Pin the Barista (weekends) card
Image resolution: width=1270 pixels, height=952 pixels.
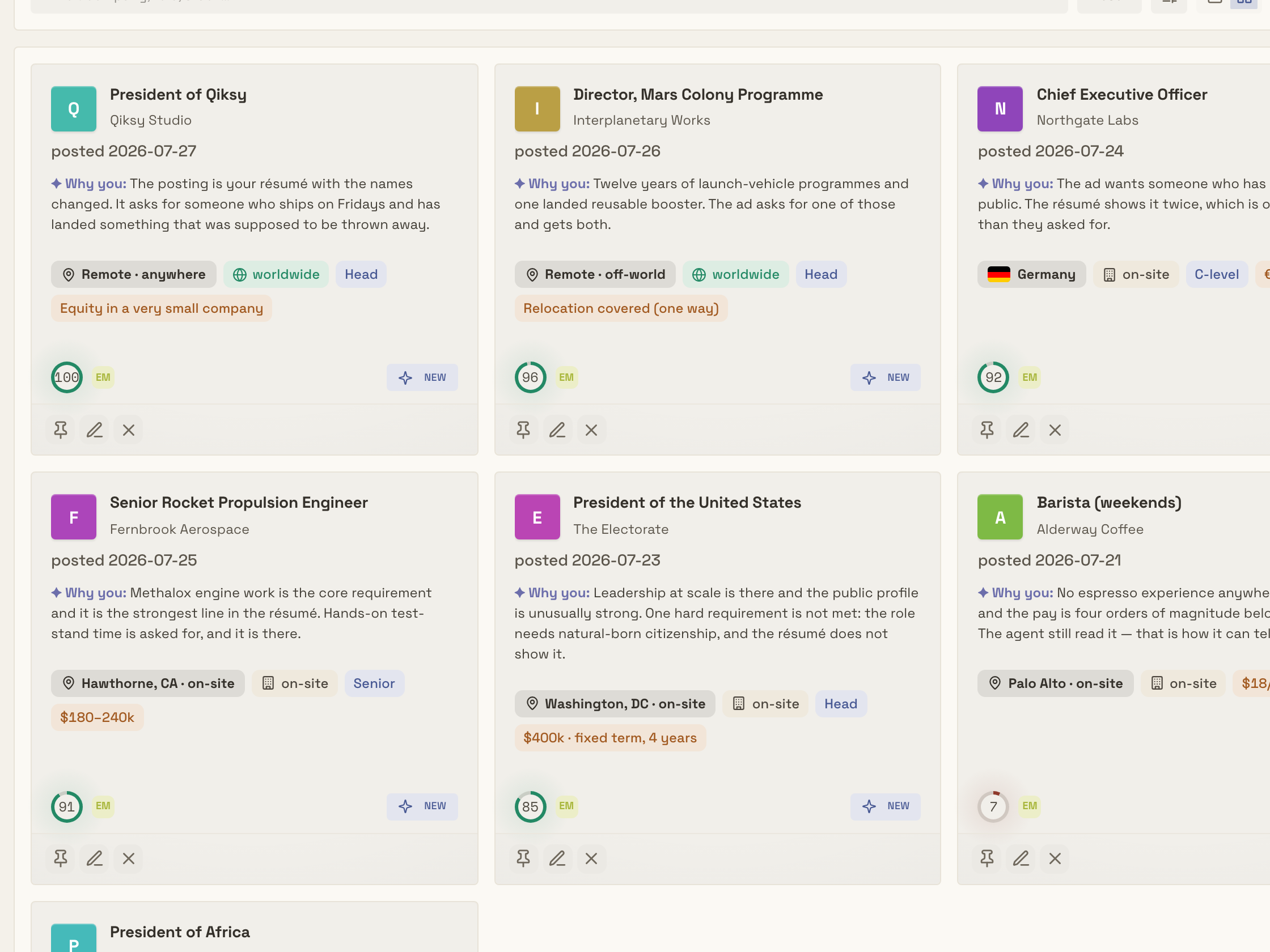coord(987,858)
